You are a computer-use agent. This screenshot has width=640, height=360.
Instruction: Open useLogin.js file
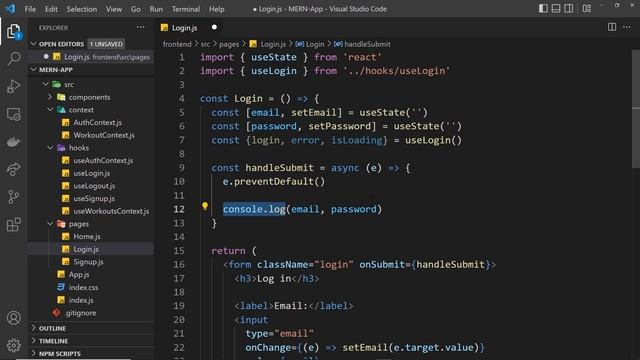point(91,173)
